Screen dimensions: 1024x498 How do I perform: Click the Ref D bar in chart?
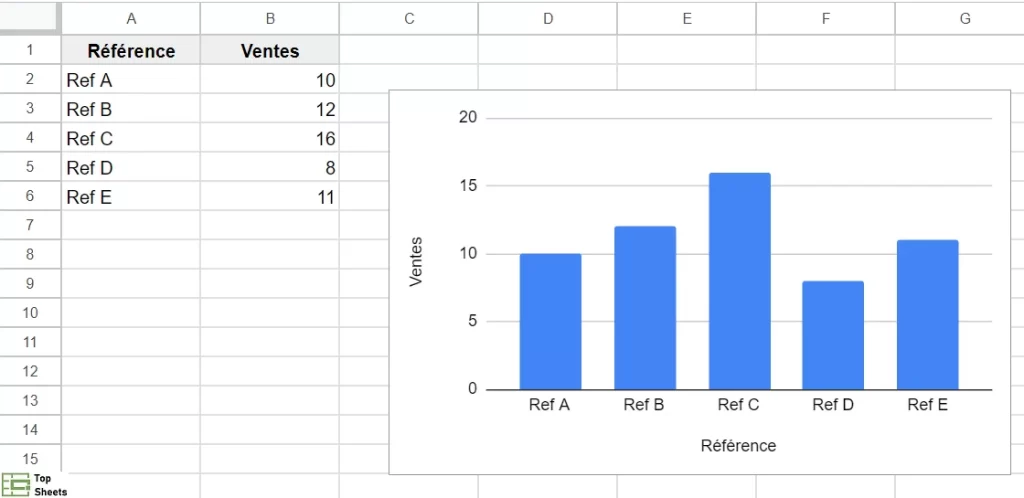833,335
